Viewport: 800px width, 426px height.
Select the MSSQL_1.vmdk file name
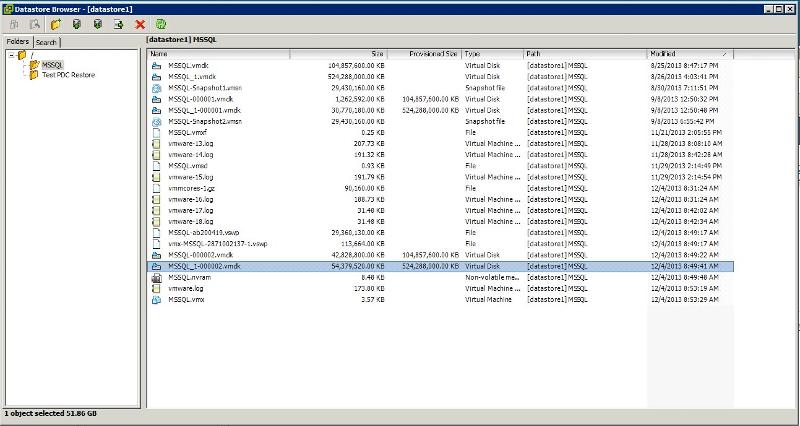192,77
